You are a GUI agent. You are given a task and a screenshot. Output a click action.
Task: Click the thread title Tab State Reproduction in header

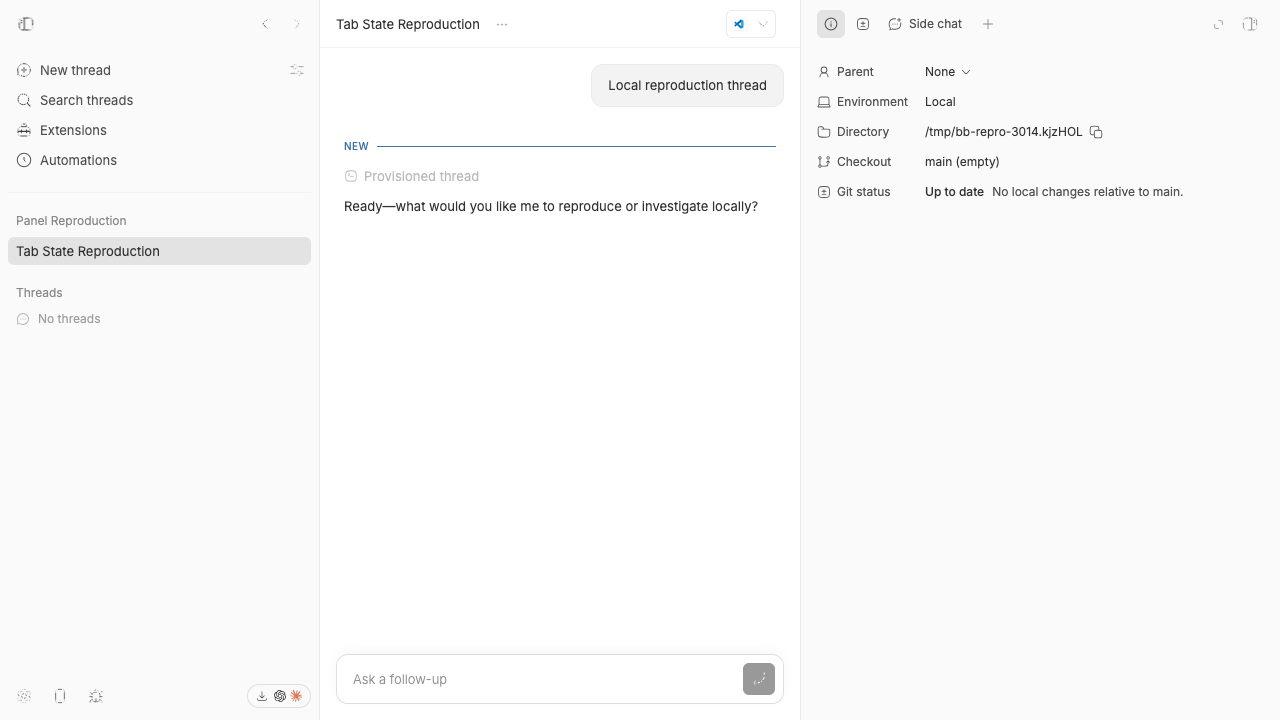(408, 24)
